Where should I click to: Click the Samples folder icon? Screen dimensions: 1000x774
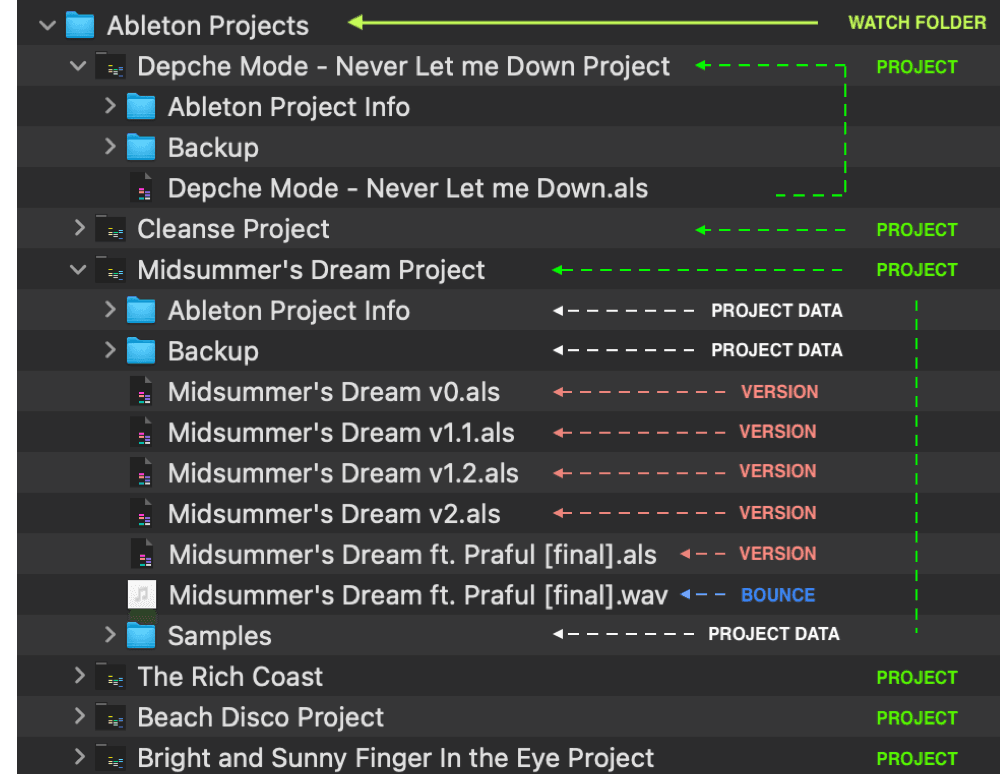coord(141,635)
